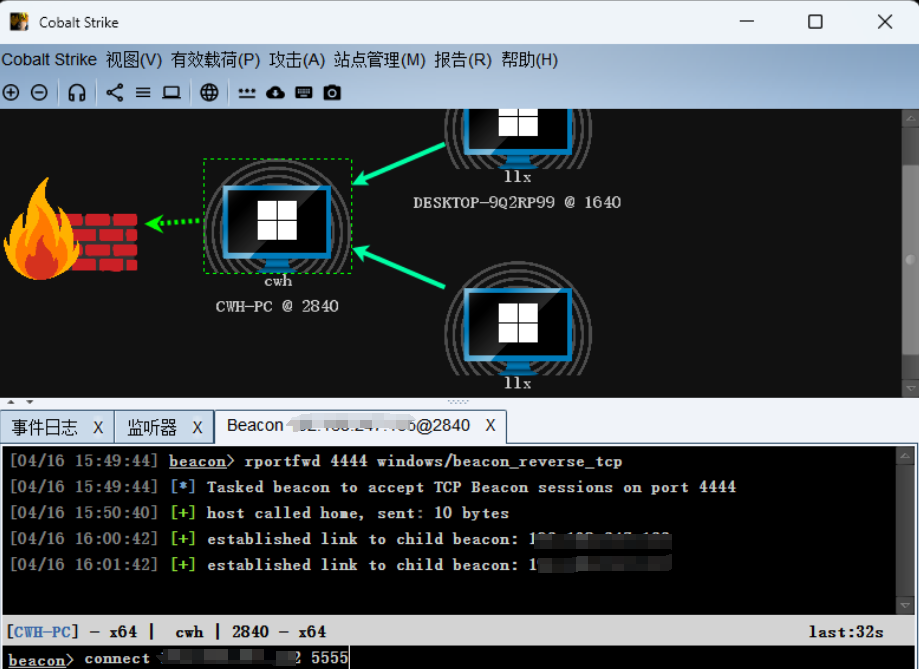This screenshot has height=669, width=919.
Task: Select the DESKTOP-9Q2RP99 @ 1640 beacon node
Action: (x=518, y=138)
